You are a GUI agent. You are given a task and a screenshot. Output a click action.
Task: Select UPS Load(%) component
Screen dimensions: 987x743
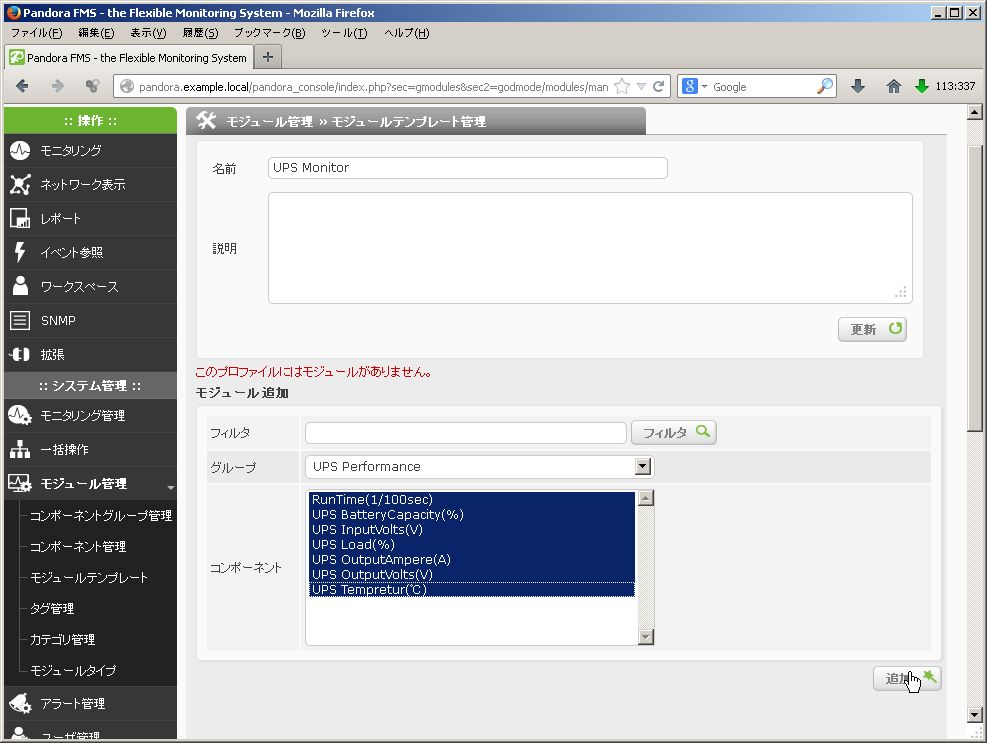pyautogui.click(x=471, y=545)
